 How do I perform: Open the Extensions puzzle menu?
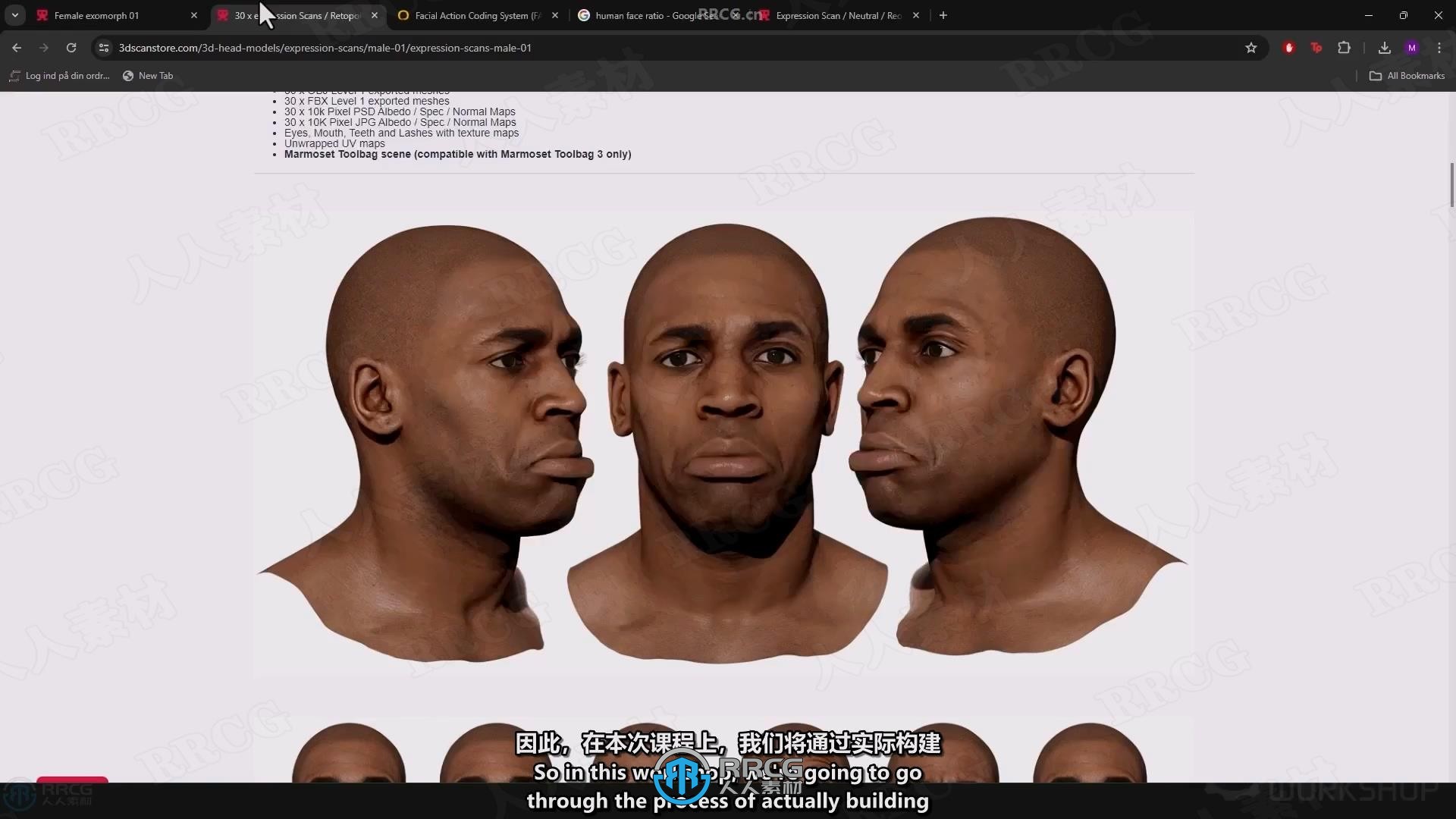pyautogui.click(x=1344, y=48)
